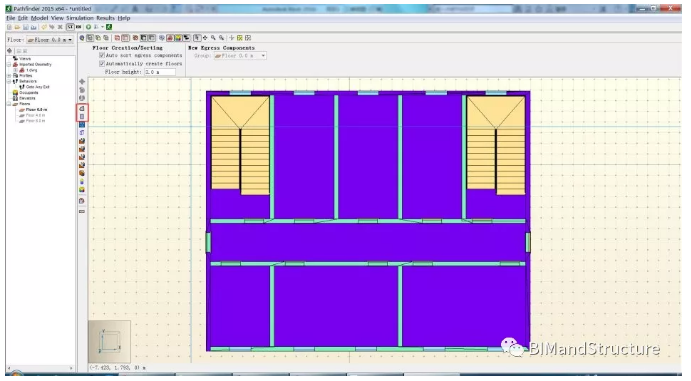Select the add occupant person tool
The image size is (691, 381).
tap(82, 181)
